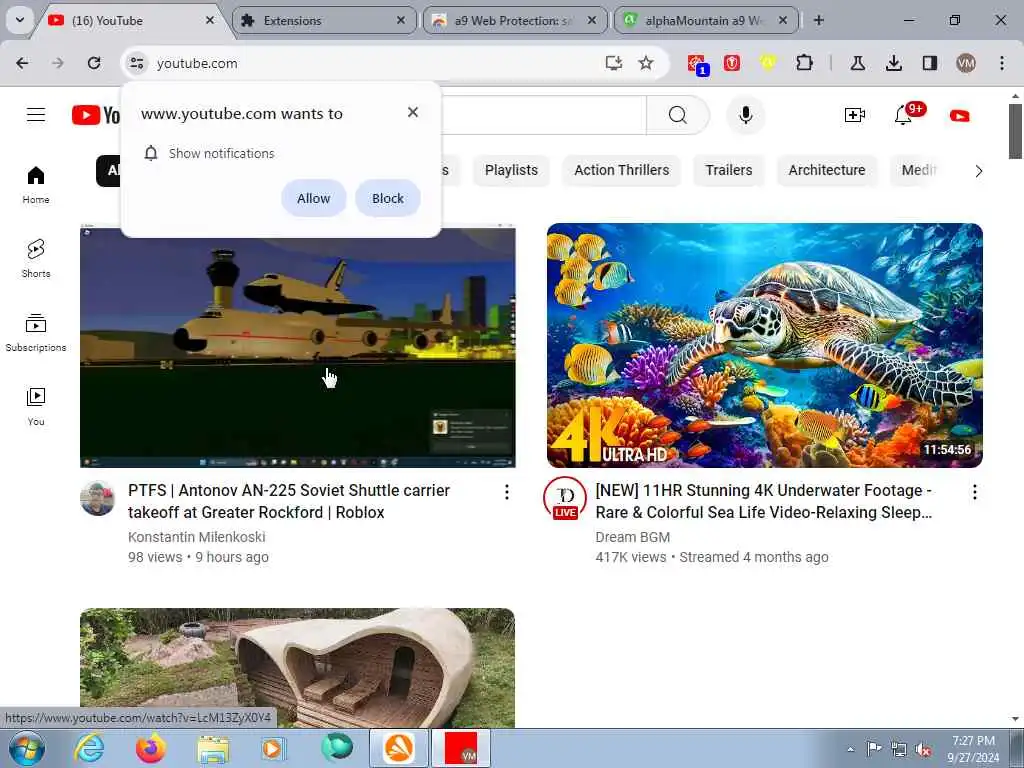Bookmark this page with the star icon
This screenshot has height=768, width=1024.
pos(646,63)
